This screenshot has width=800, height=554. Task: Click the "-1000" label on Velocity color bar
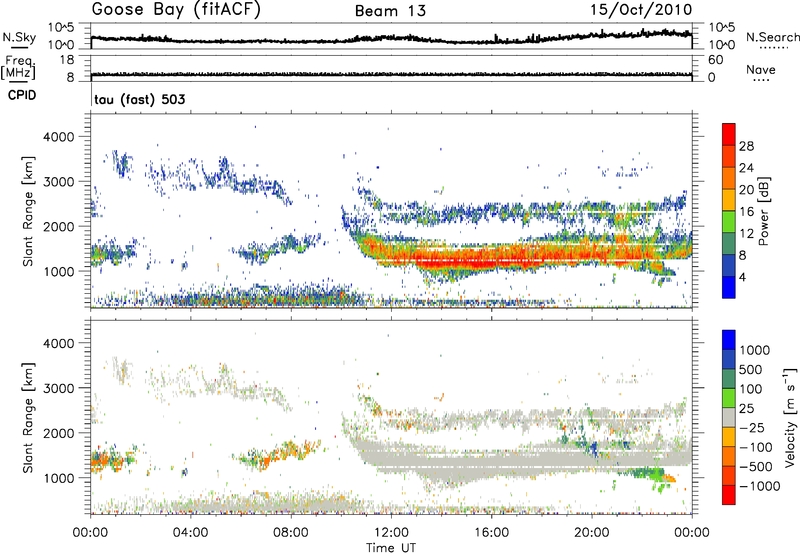(x=759, y=486)
